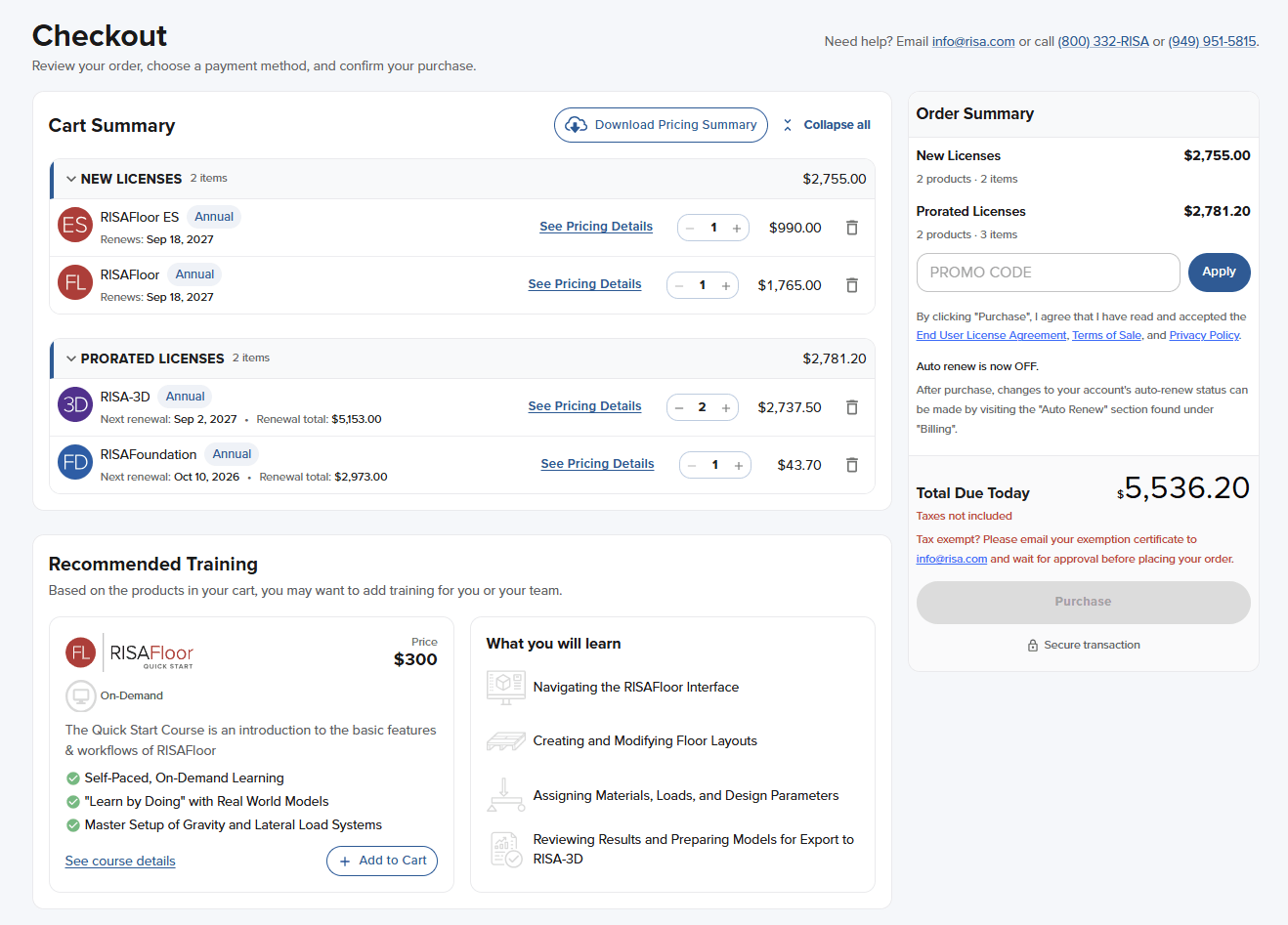Open End User License Agreement link
1288x925 pixels.
(991, 335)
